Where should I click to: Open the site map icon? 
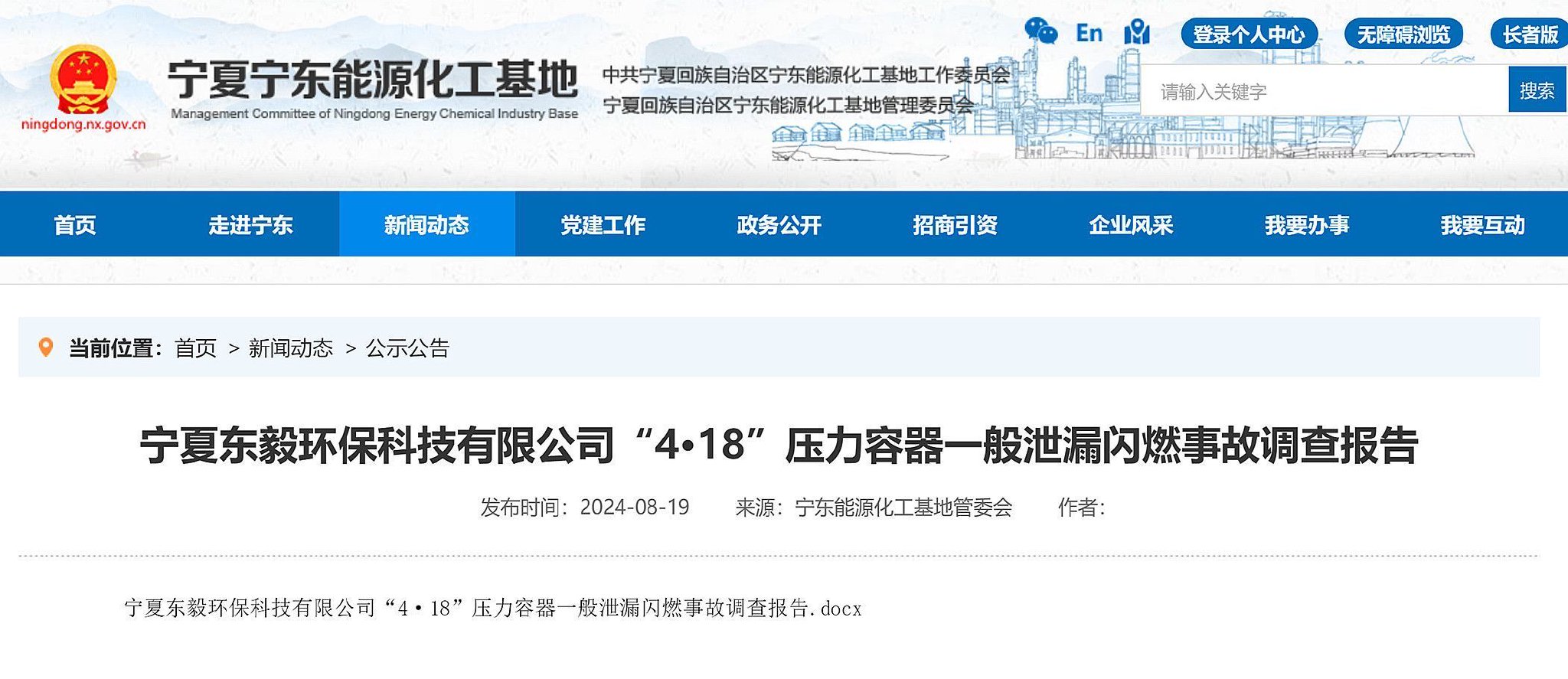pyautogui.click(x=1137, y=32)
